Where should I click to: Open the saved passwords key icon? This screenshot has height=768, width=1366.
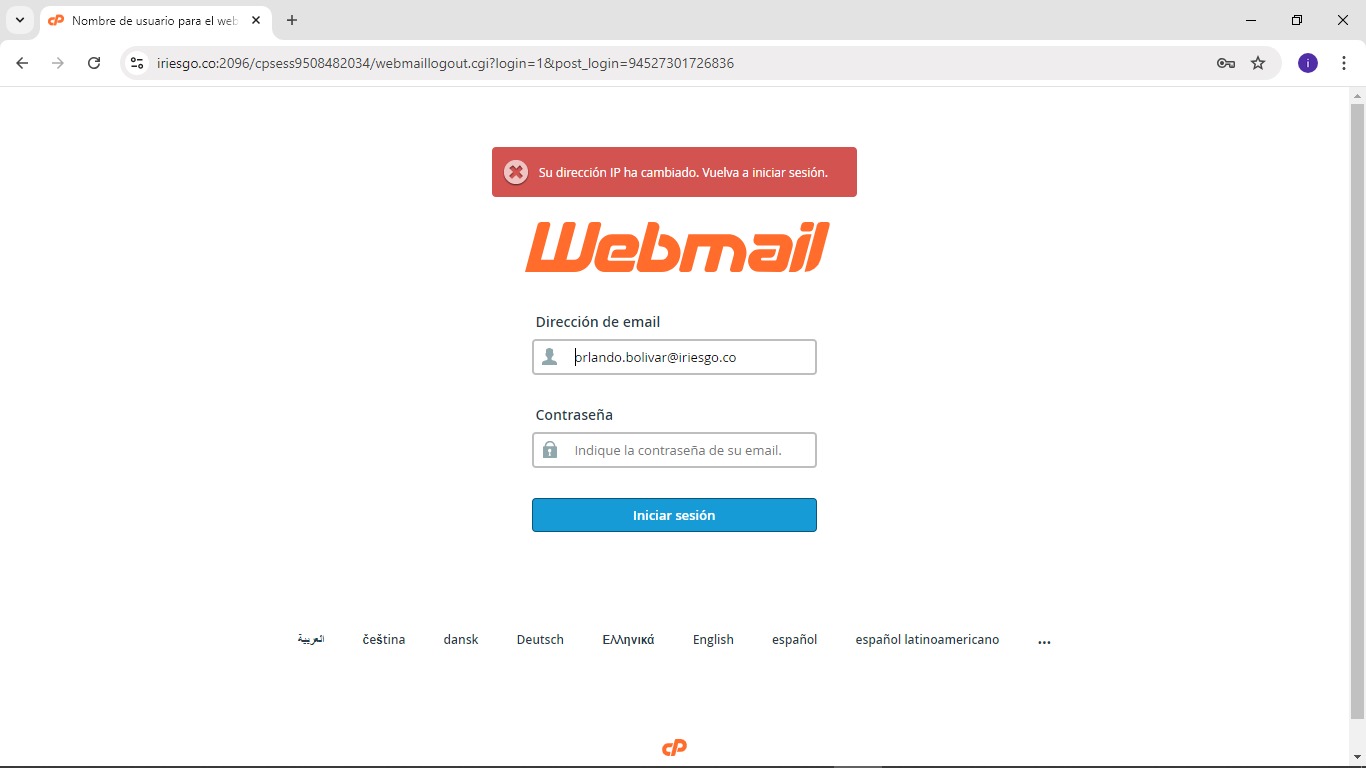tap(1226, 63)
